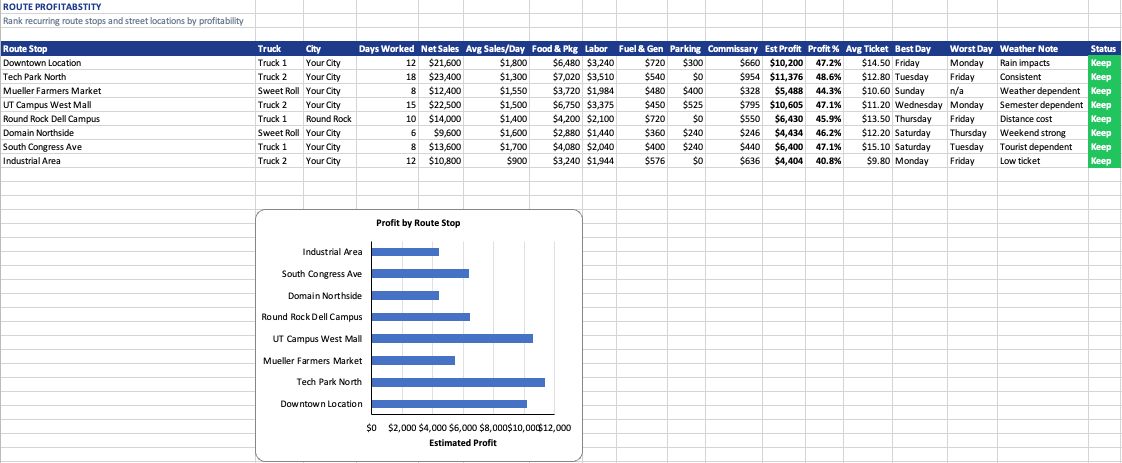1122x463 pixels.
Task: Click the UT Campus West Mall bar in chart
Action: pyautogui.click(x=452, y=338)
